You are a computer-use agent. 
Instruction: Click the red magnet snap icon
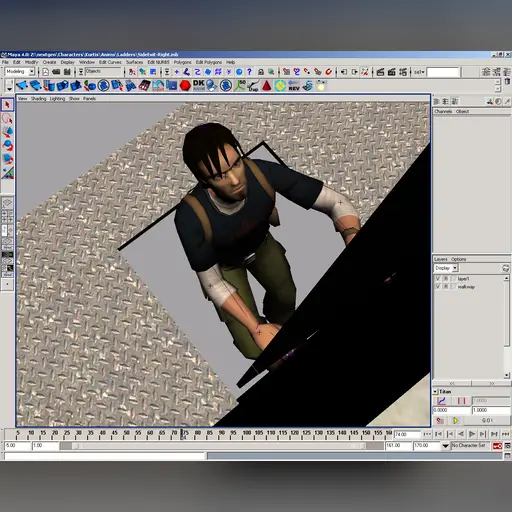[329, 72]
